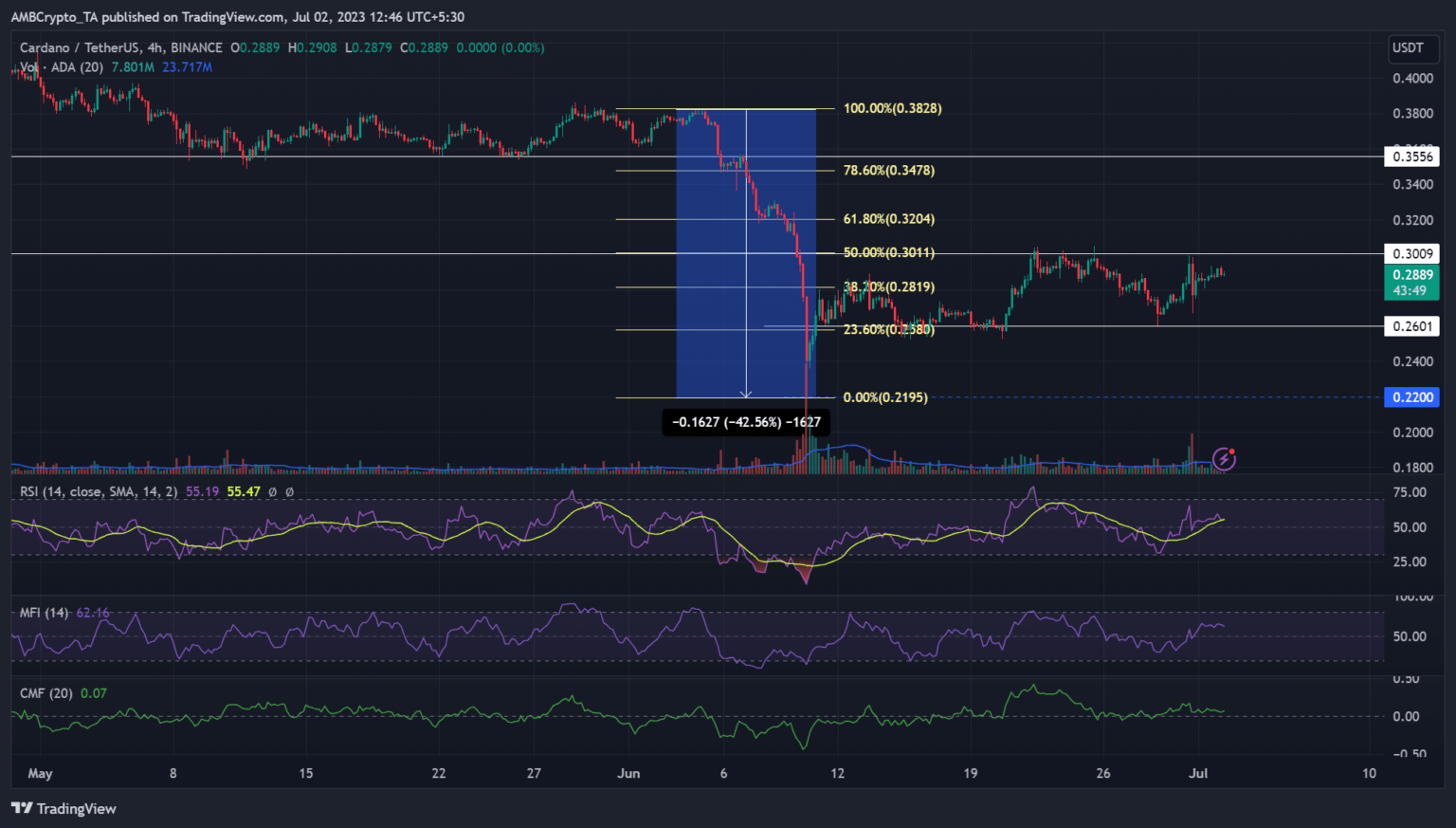
Task: Click the Vol ADA (20) volume legend
Action: coord(62,67)
